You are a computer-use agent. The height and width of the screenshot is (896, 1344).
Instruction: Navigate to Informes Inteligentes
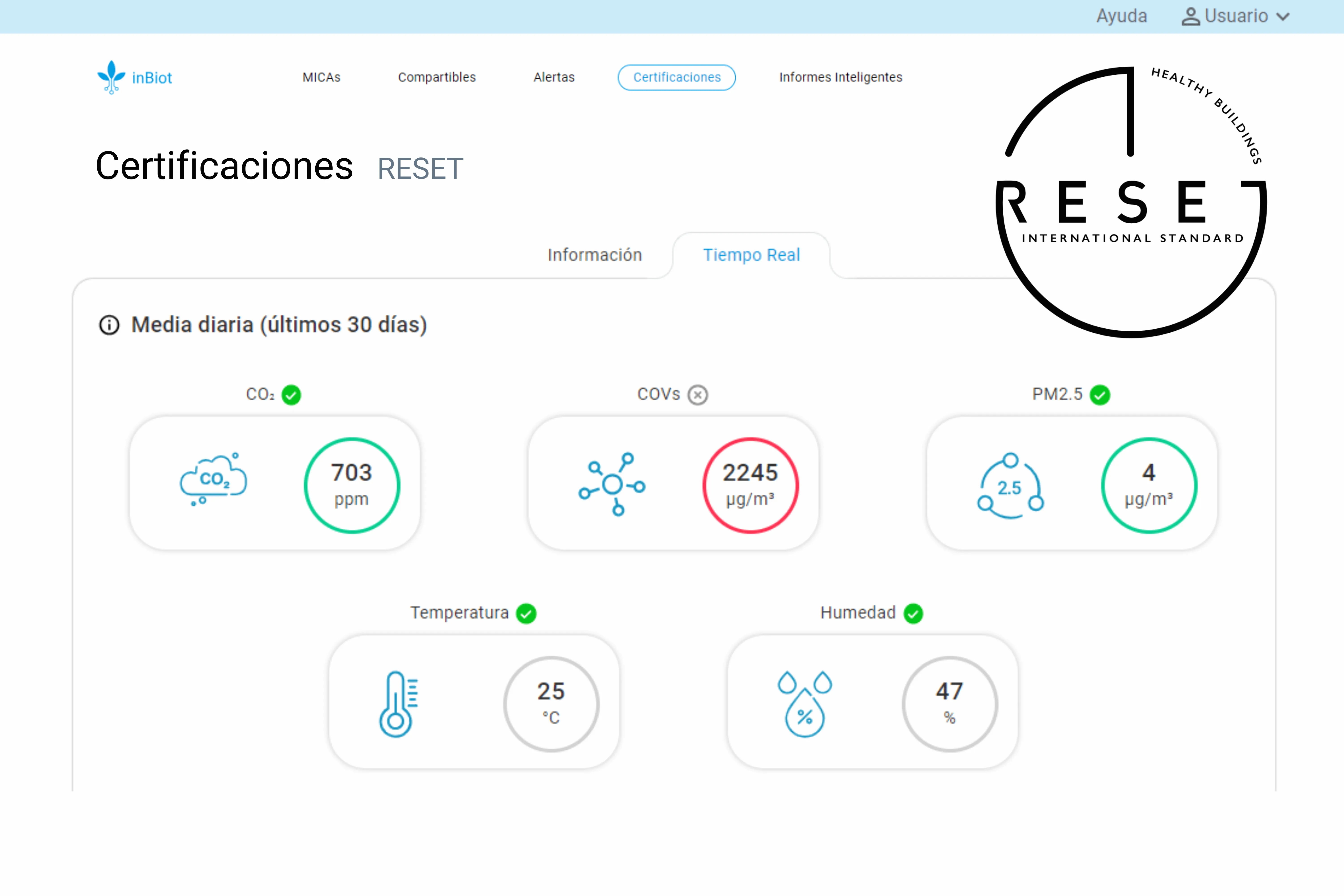click(x=841, y=77)
